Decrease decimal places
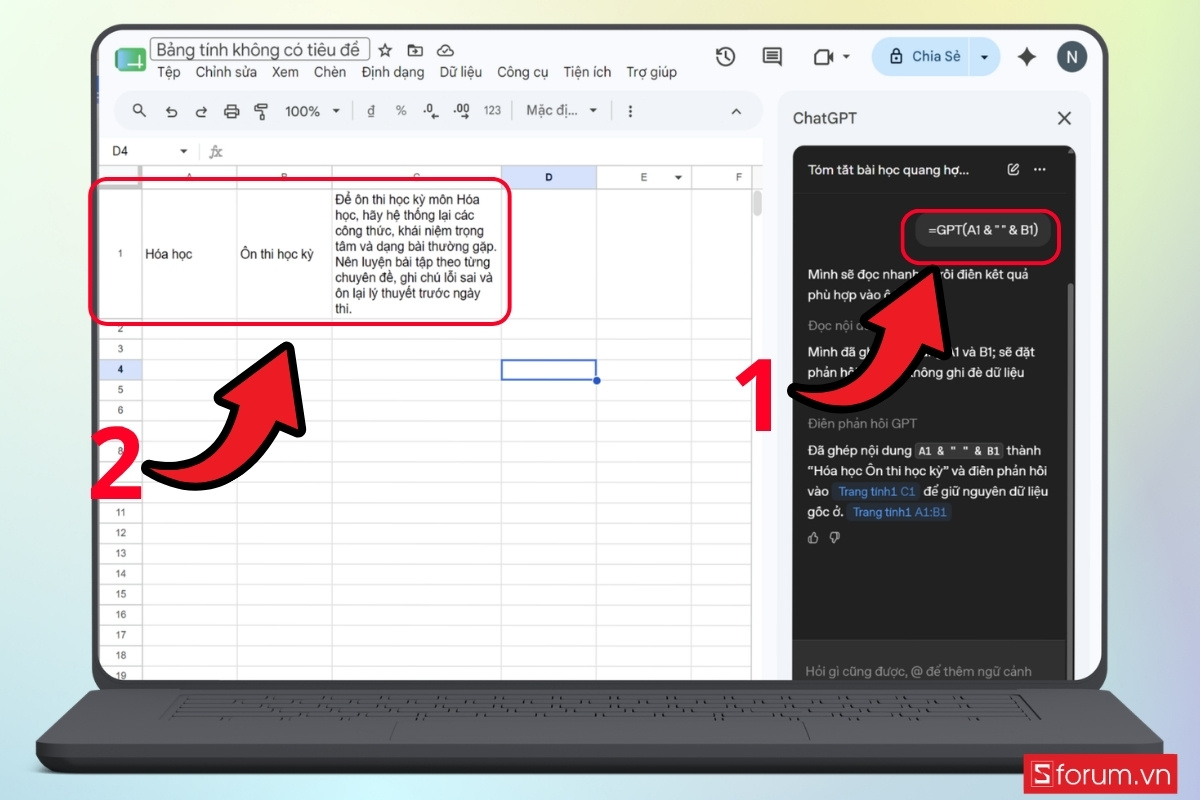The image size is (1200, 800). pyautogui.click(x=430, y=111)
